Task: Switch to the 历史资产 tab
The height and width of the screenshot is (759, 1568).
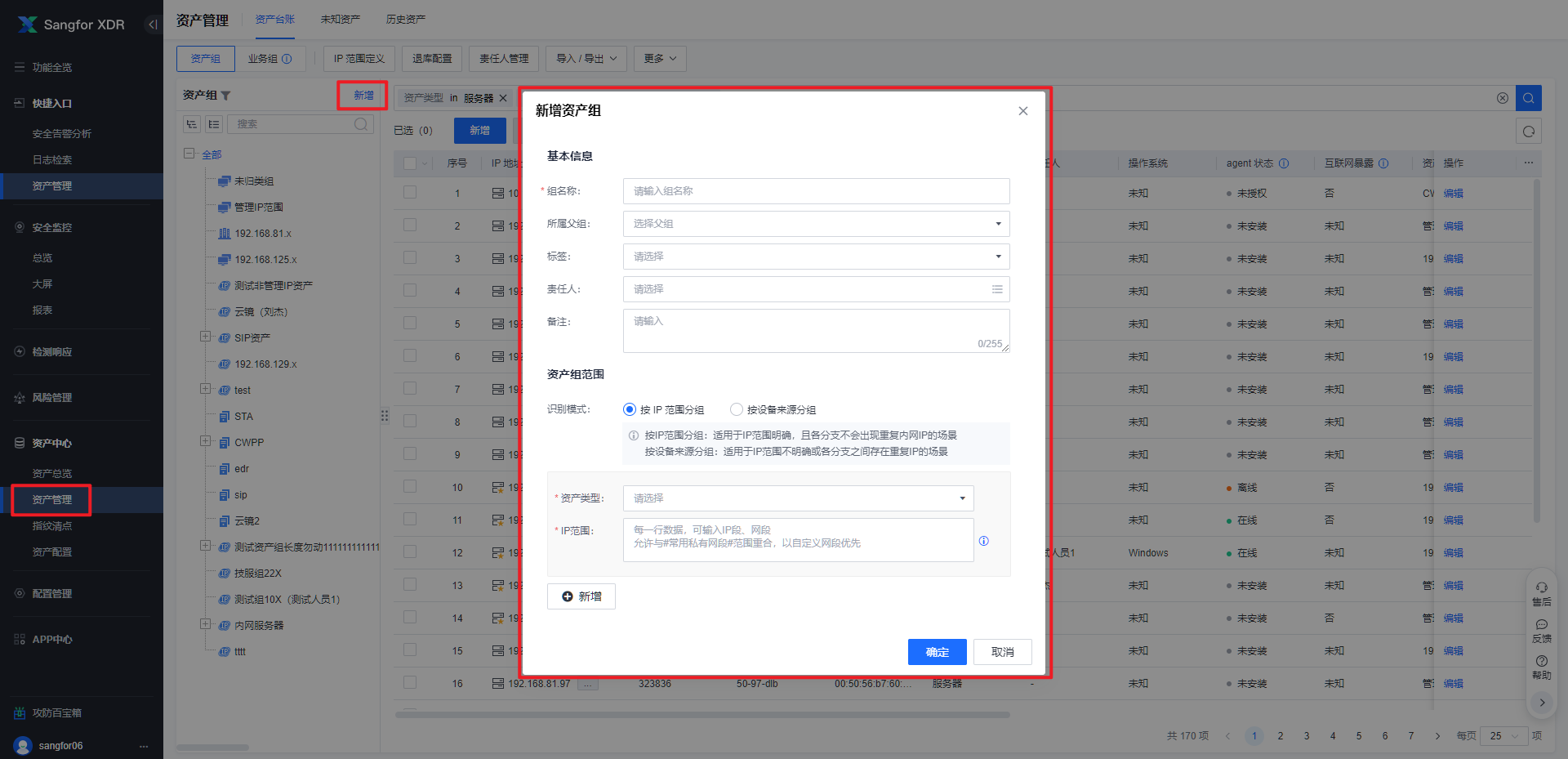Action: pyautogui.click(x=405, y=20)
